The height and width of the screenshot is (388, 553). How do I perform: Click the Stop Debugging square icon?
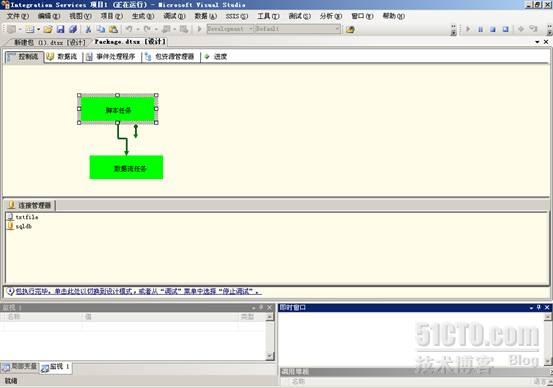[x=493, y=29]
